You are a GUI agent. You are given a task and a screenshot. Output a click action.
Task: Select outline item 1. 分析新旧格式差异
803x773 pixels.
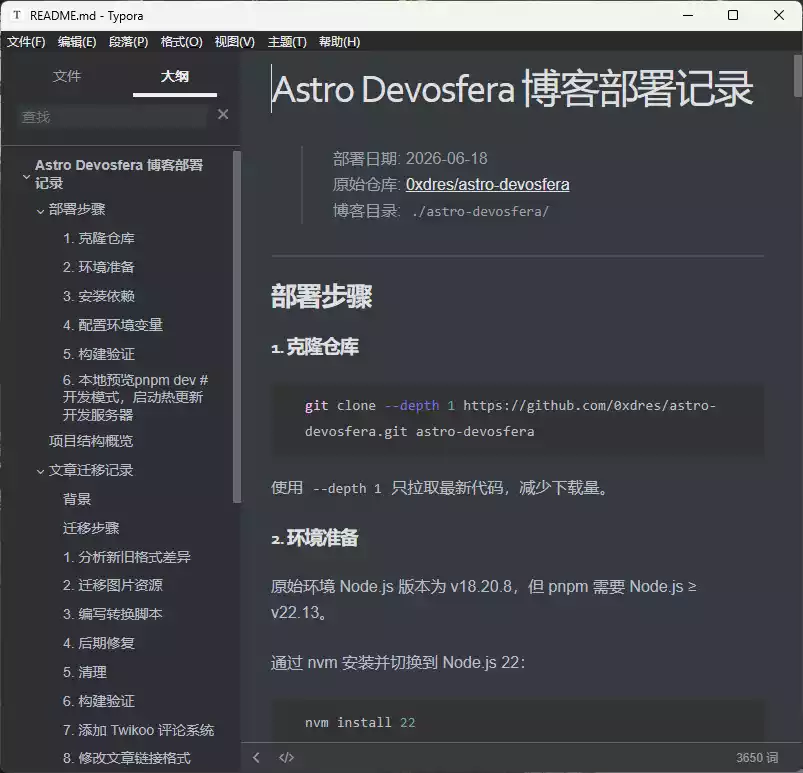(x=126, y=557)
